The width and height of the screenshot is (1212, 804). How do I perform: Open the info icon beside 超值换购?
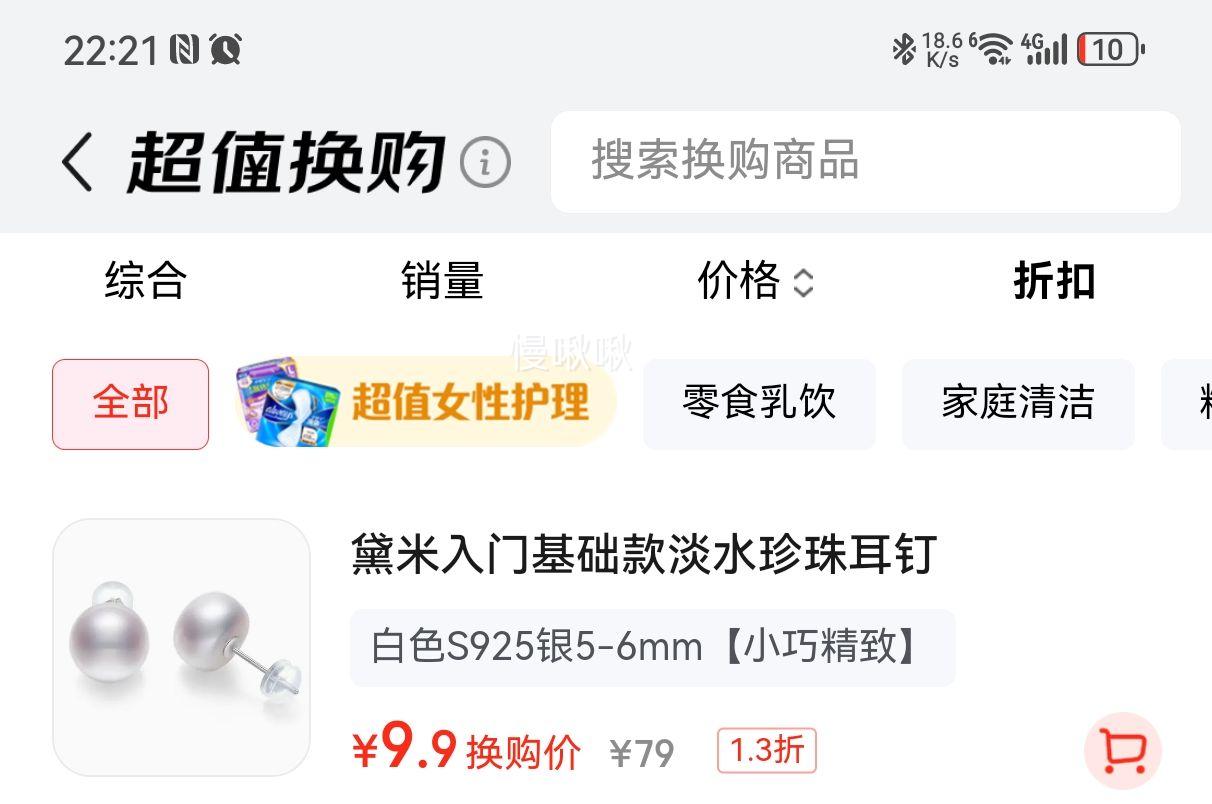coord(485,162)
